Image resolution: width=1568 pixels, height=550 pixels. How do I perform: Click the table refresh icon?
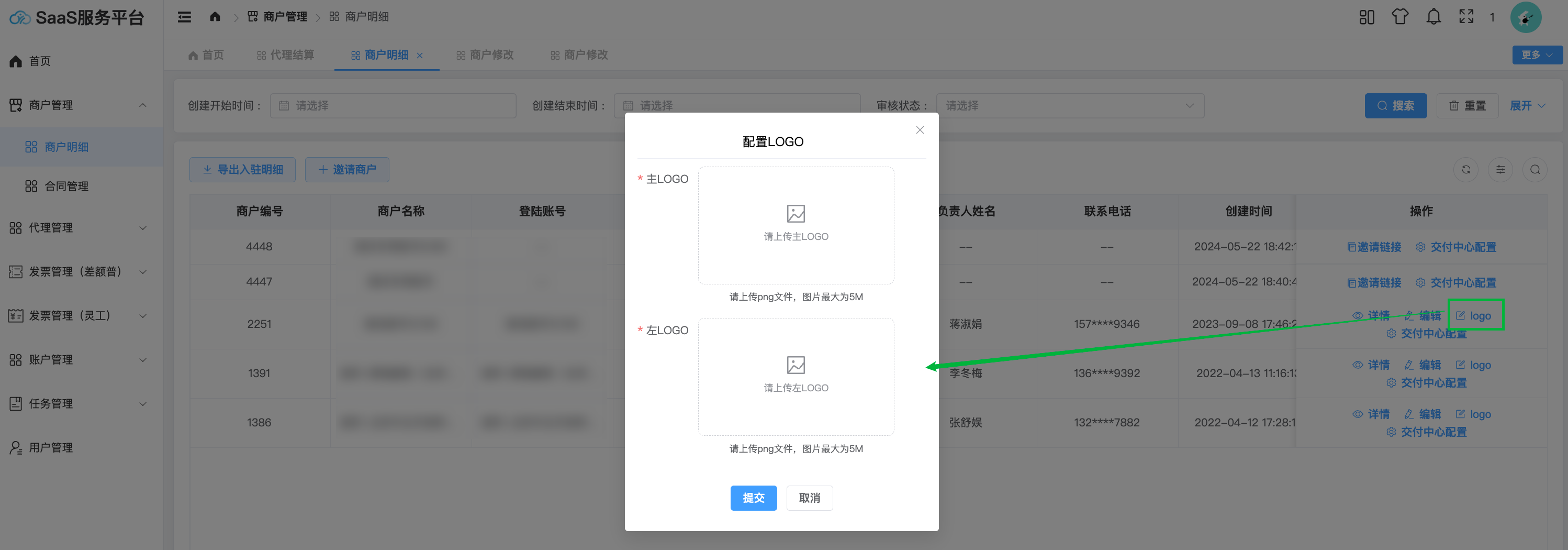[x=1466, y=170]
